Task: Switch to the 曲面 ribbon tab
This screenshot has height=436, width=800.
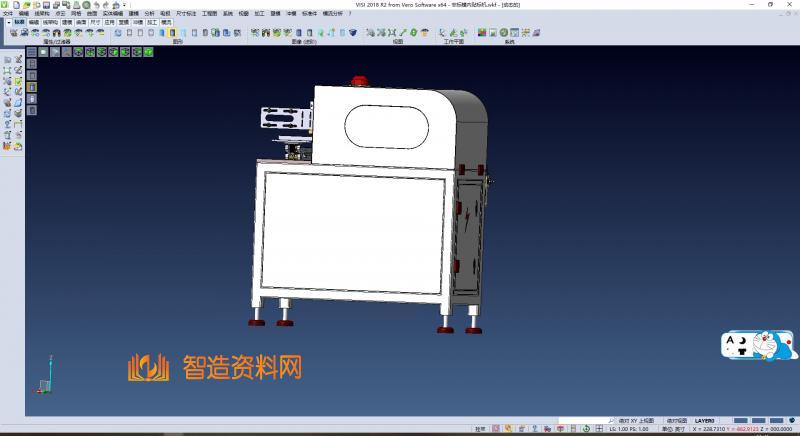Action: (81, 20)
